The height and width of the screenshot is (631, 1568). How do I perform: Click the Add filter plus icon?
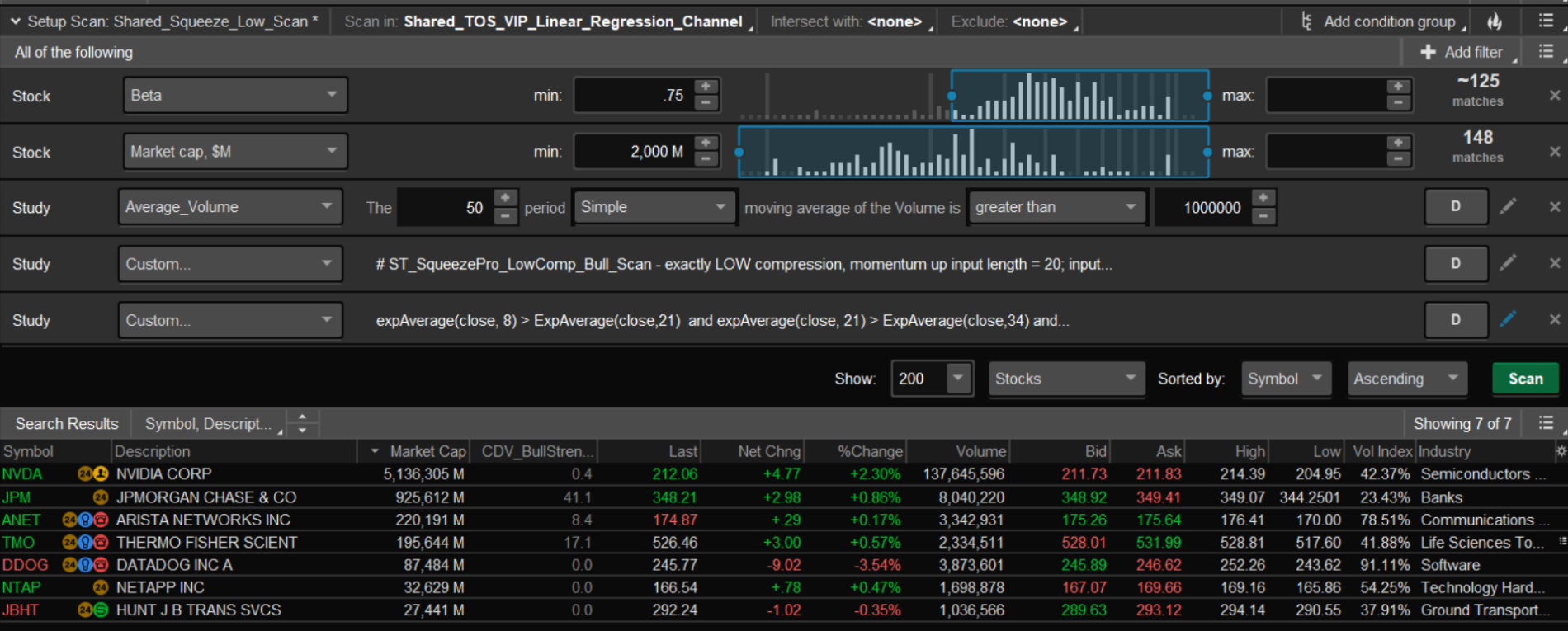pos(1428,52)
